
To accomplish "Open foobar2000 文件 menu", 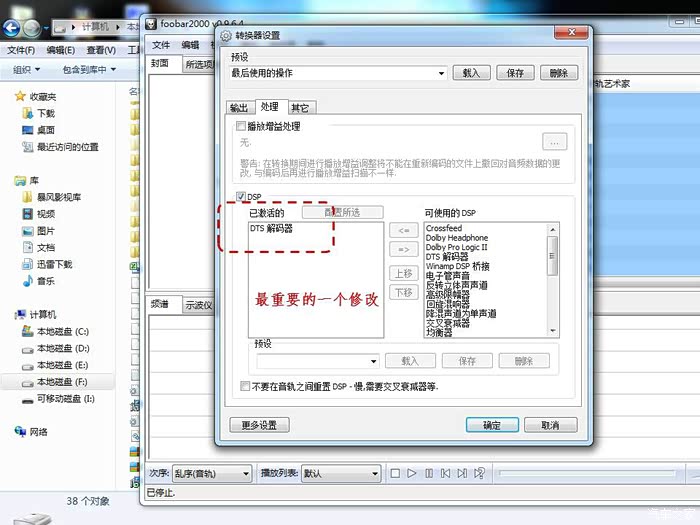I will pos(161,45).
